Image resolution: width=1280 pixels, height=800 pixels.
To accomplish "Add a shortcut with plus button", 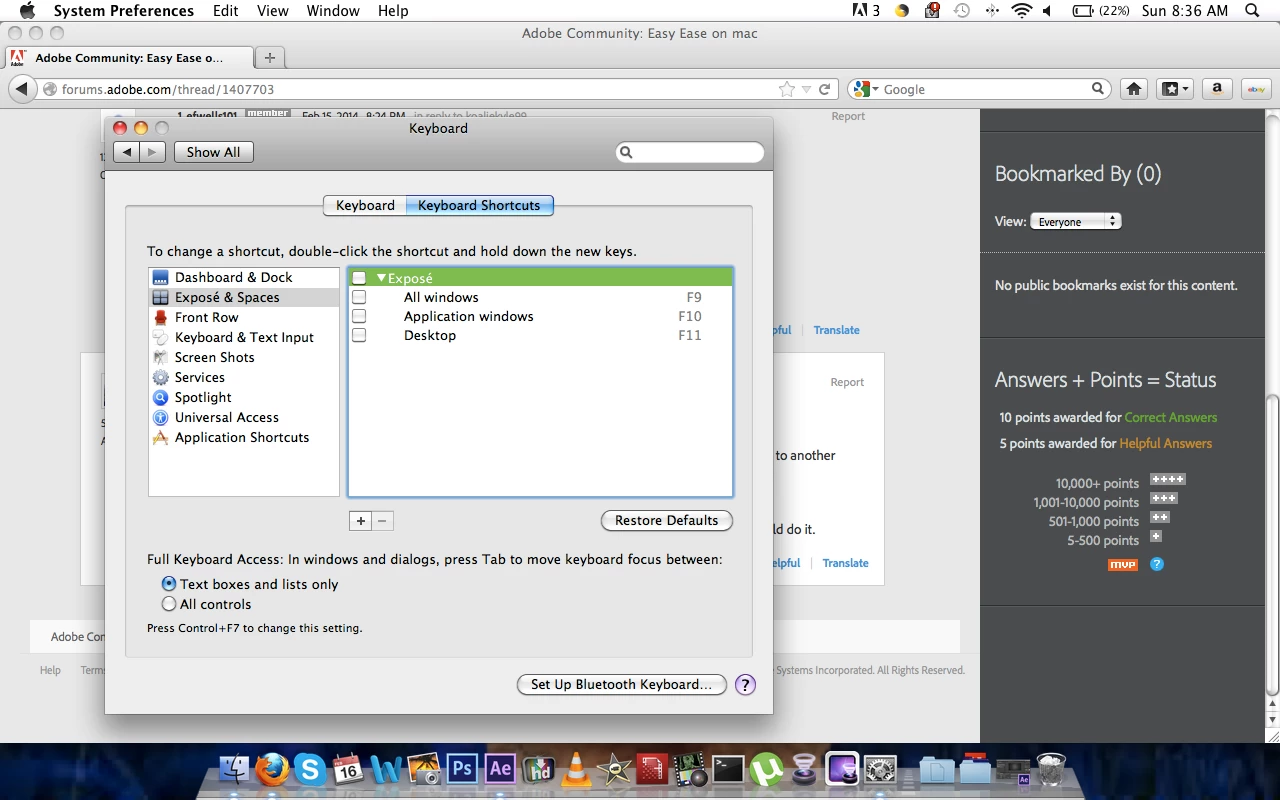I will 361,521.
